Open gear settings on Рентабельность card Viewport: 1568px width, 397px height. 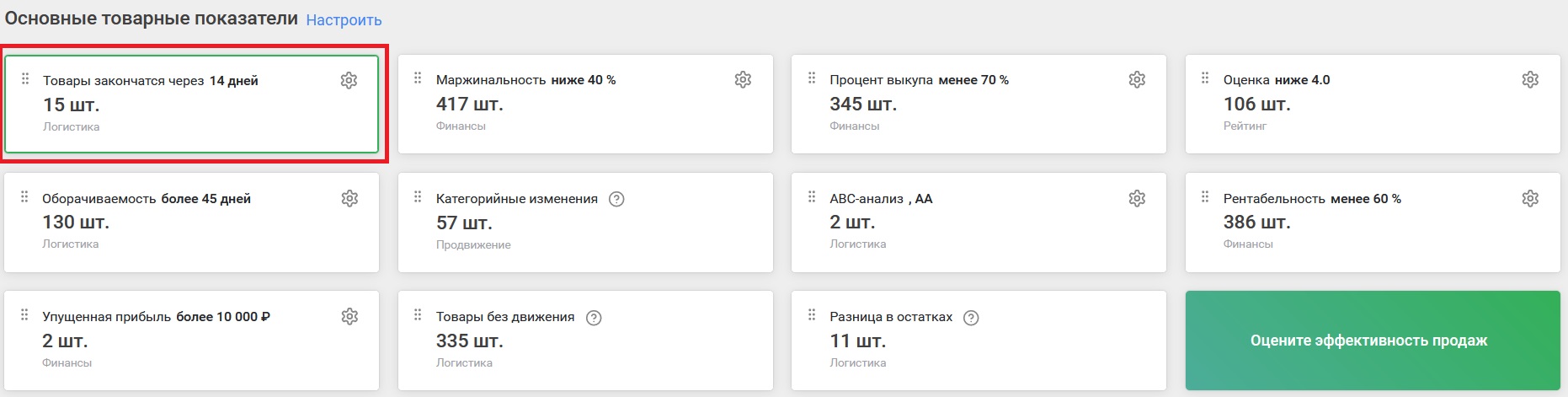[x=1530, y=198]
